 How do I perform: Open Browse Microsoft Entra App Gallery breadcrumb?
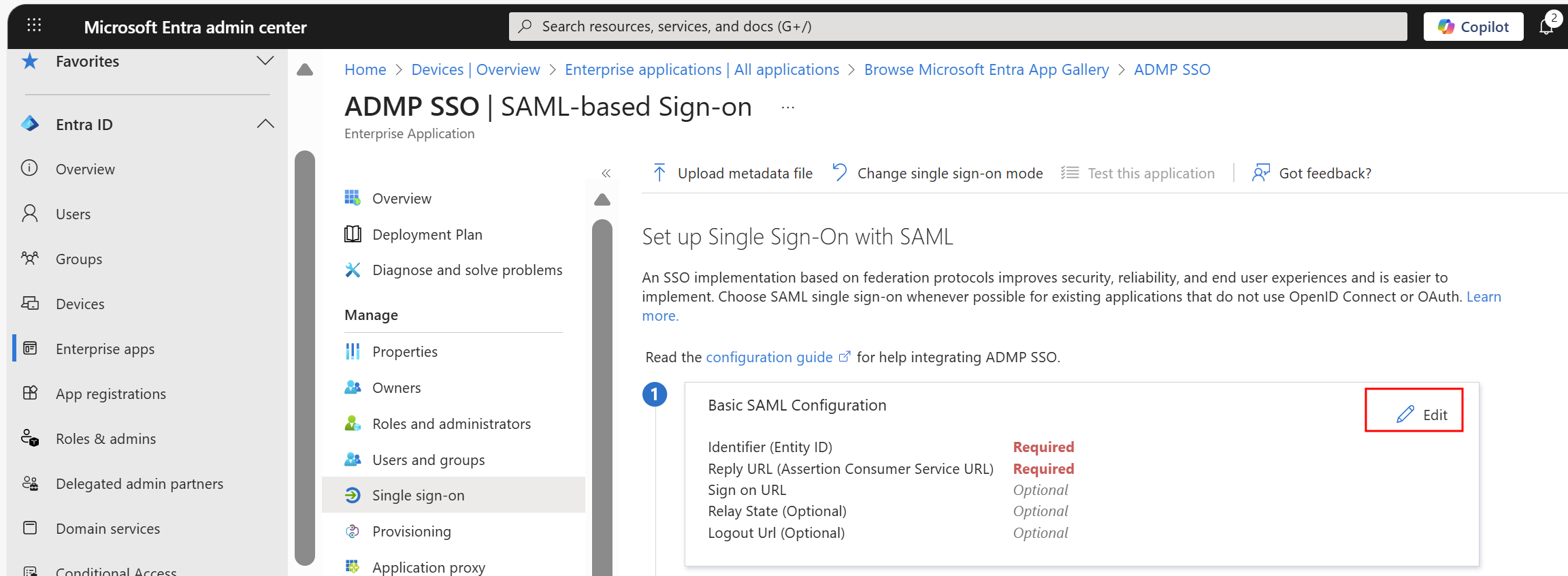point(986,69)
